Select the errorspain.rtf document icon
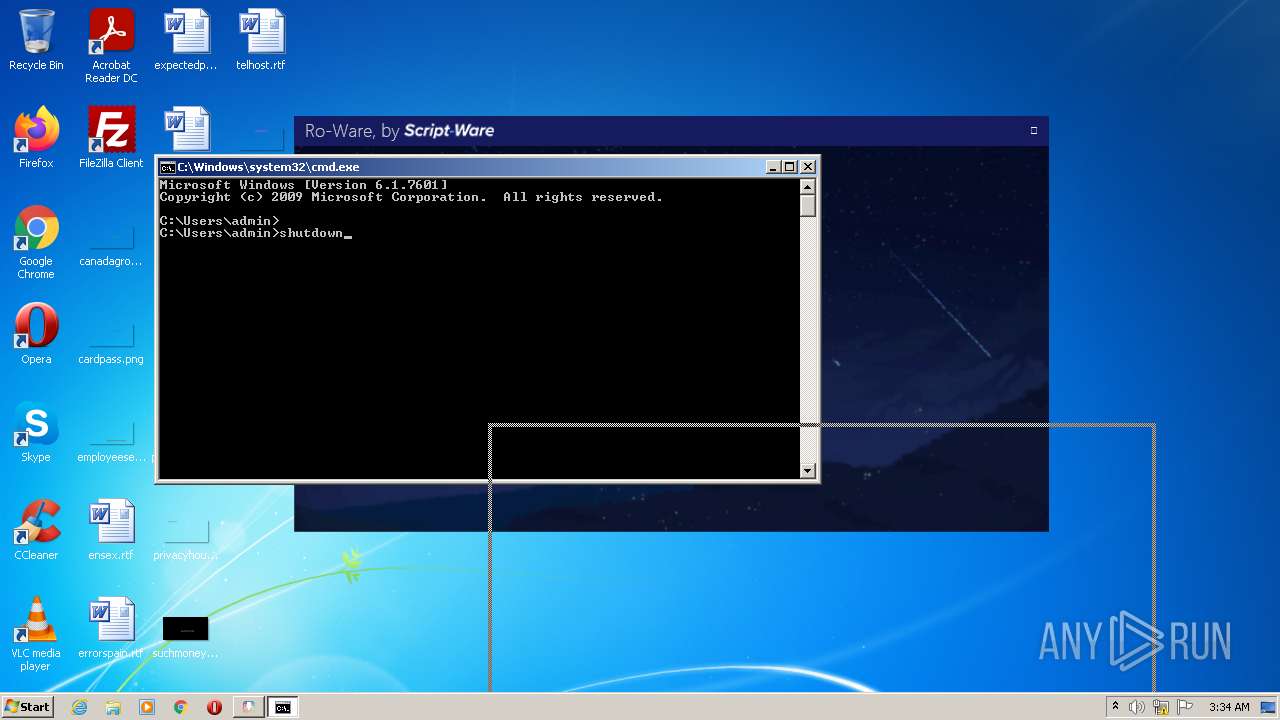The width and height of the screenshot is (1280, 720). [111, 628]
